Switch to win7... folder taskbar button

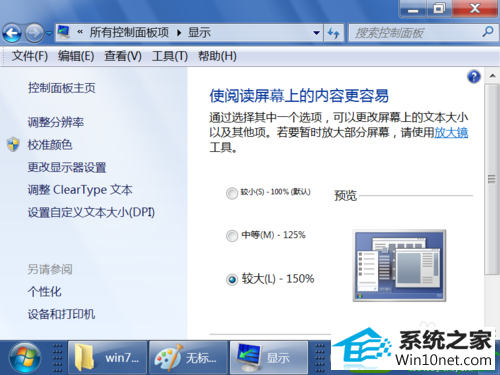click(x=107, y=358)
